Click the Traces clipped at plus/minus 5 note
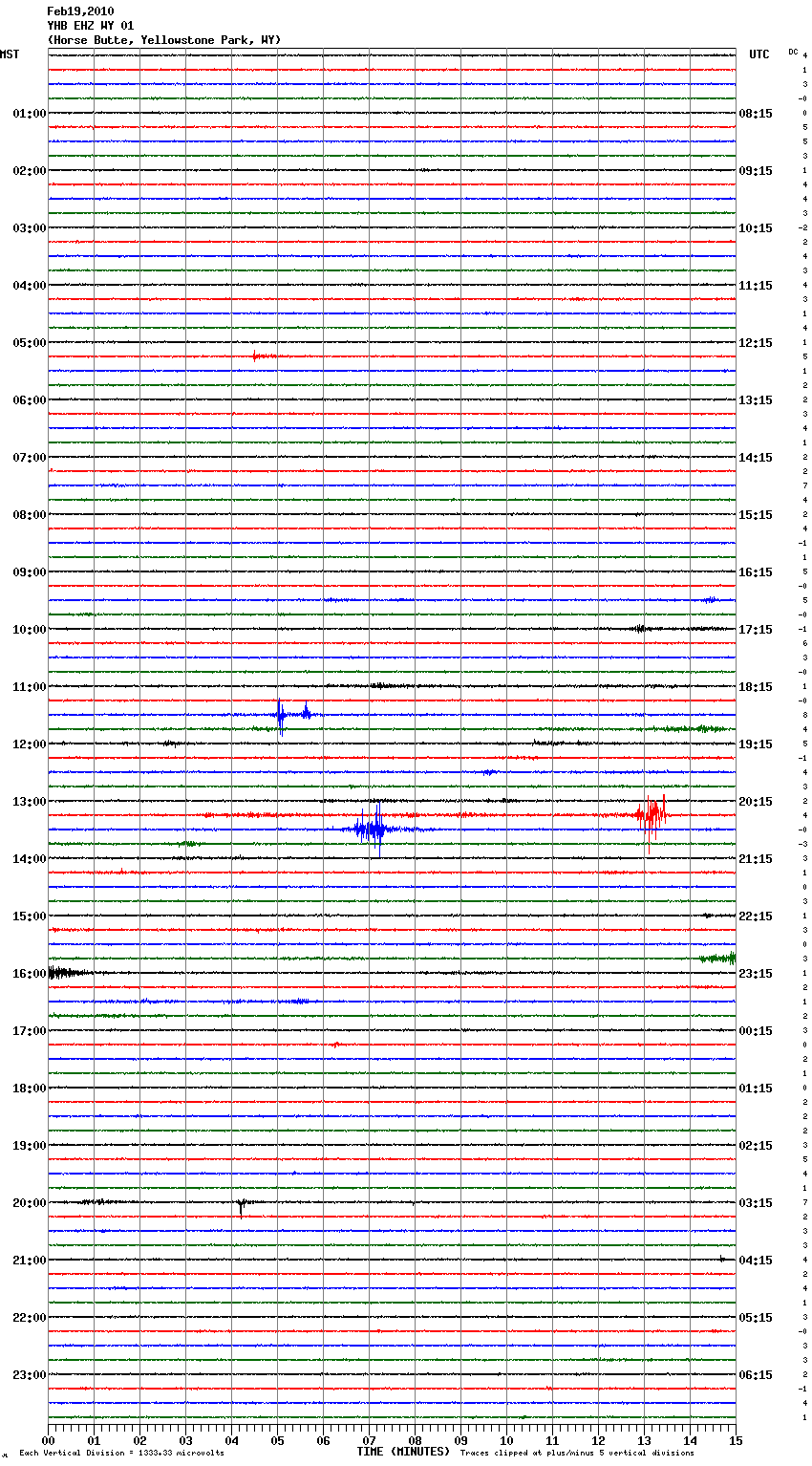 [577, 1454]
